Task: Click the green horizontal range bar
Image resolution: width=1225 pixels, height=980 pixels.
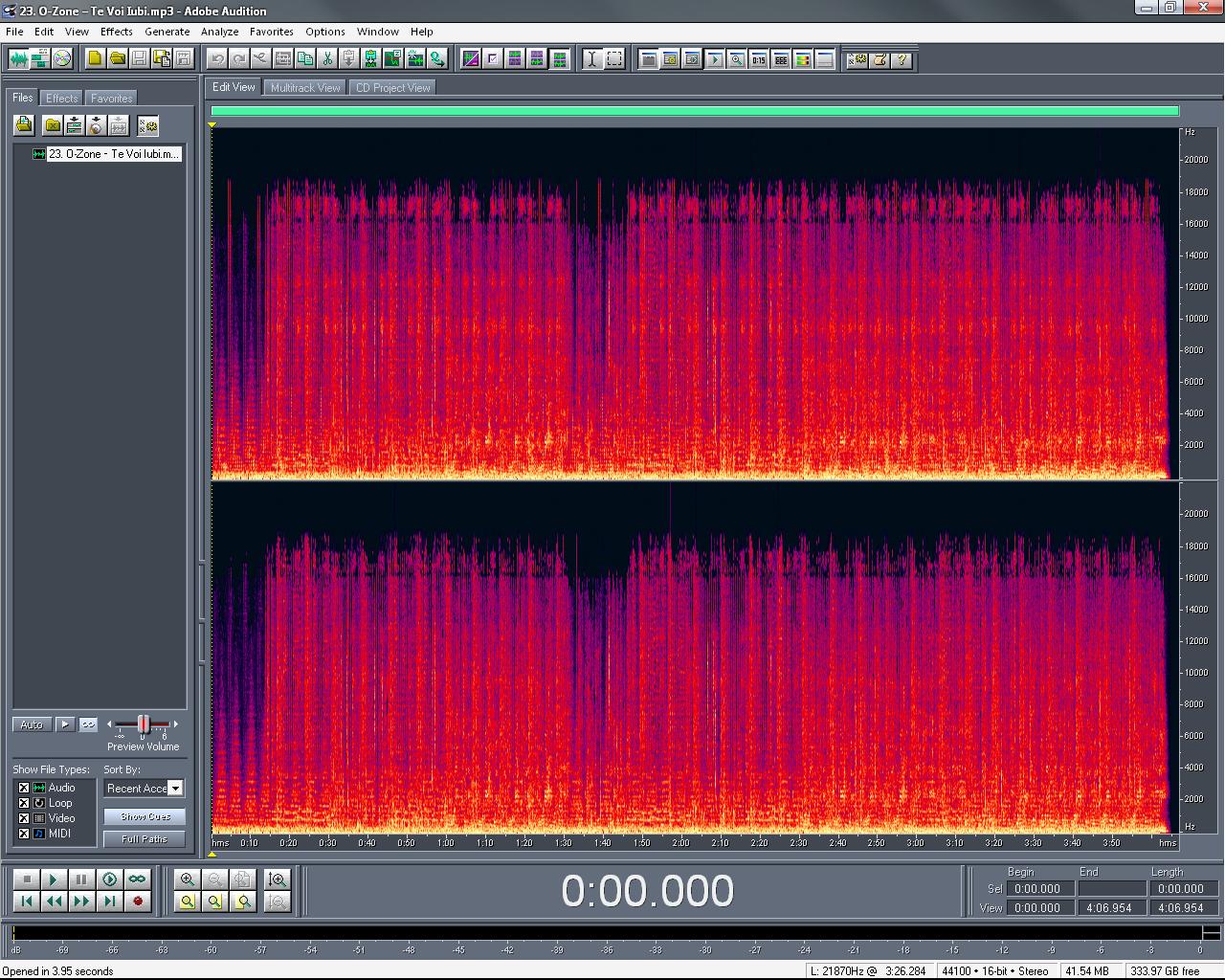Action: [695, 111]
